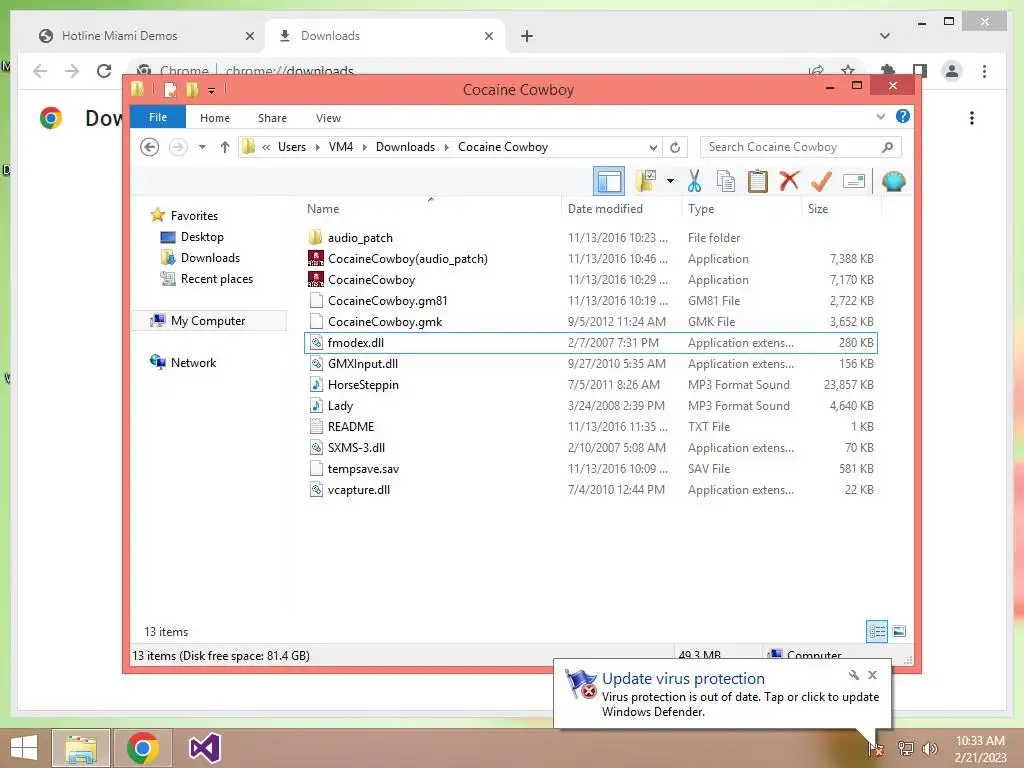
Task: Click the Search Cocaine Cowboy field
Action: [x=801, y=147]
